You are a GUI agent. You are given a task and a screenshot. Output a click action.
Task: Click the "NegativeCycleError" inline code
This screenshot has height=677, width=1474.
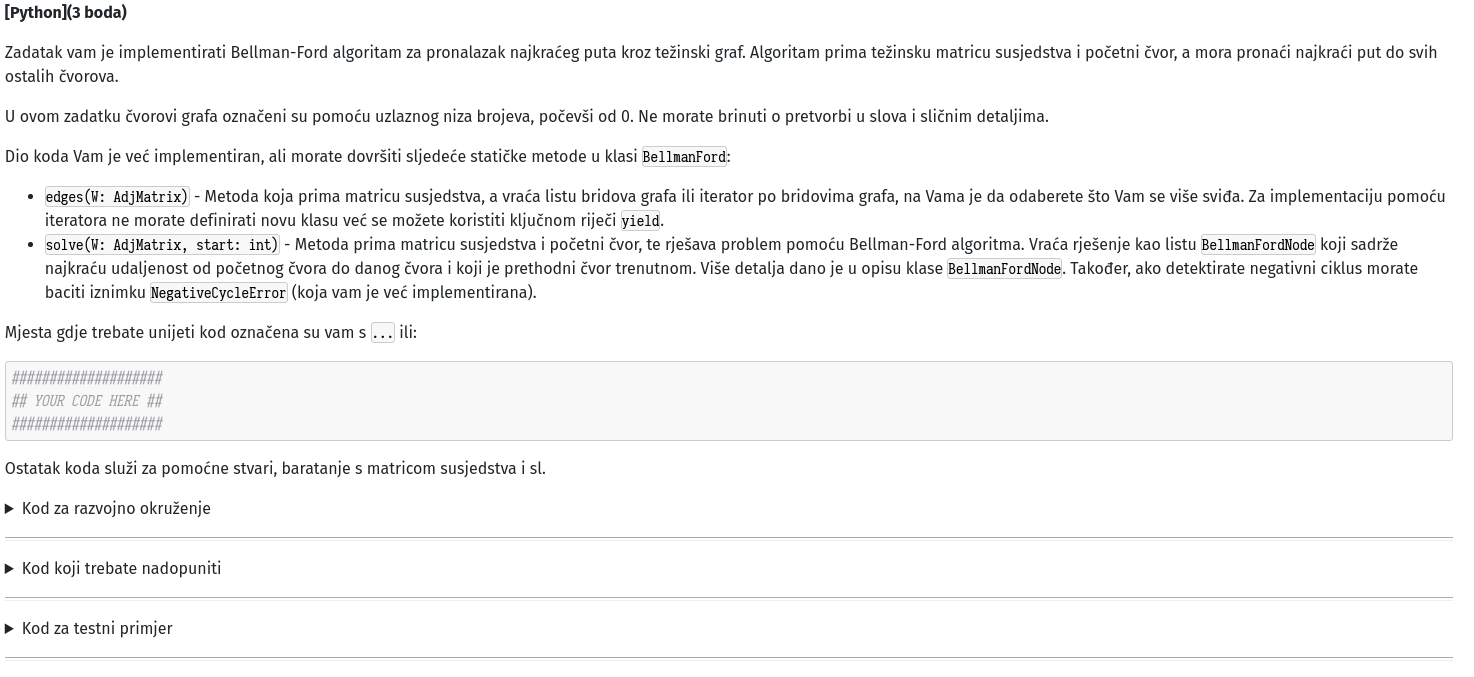pyautogui.click(x=219, y=293)
